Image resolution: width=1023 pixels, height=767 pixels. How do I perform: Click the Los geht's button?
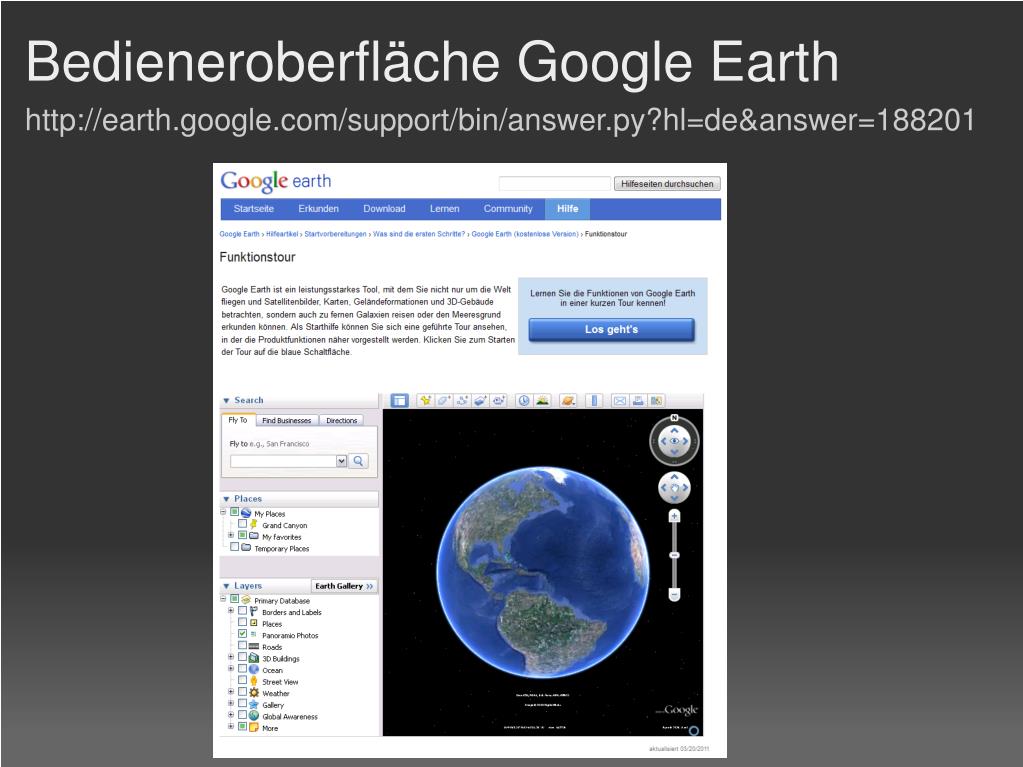point(611,330)
